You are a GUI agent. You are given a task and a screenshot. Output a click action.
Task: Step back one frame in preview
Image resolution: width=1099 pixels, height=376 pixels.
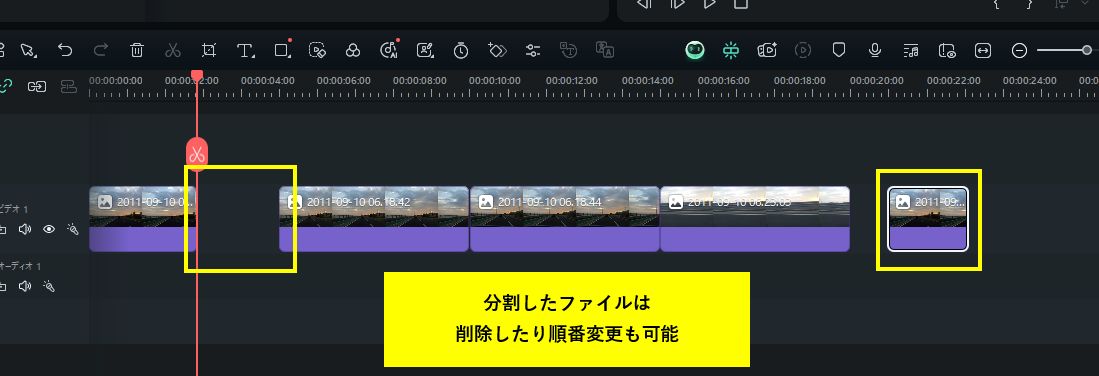(x=643, y=4)
